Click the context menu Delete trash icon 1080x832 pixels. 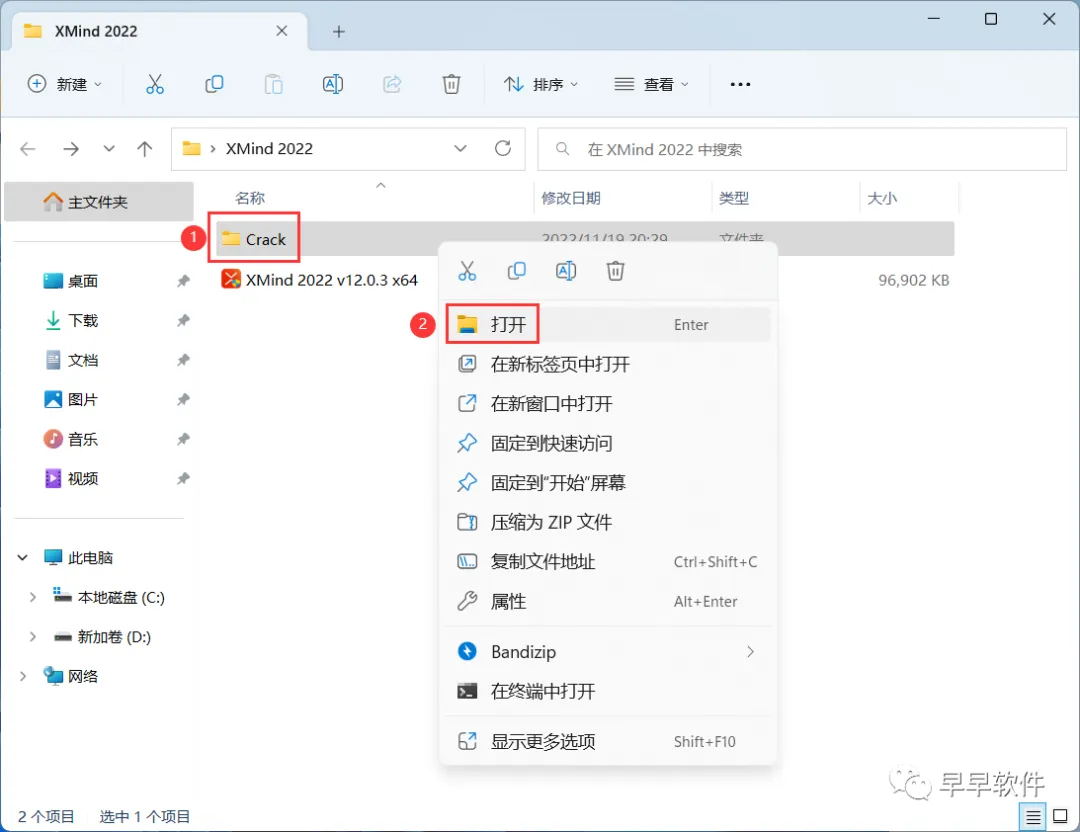tap(616, 271)
